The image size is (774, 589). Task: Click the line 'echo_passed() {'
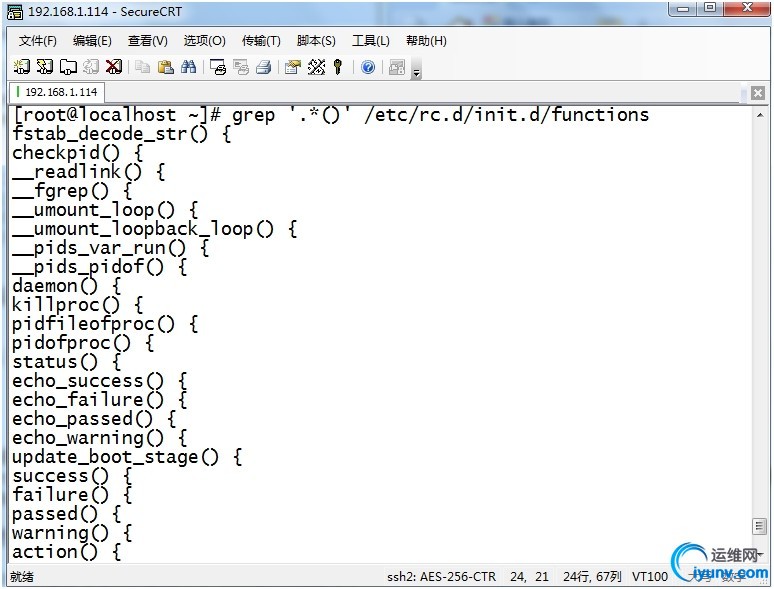[94, 419]
